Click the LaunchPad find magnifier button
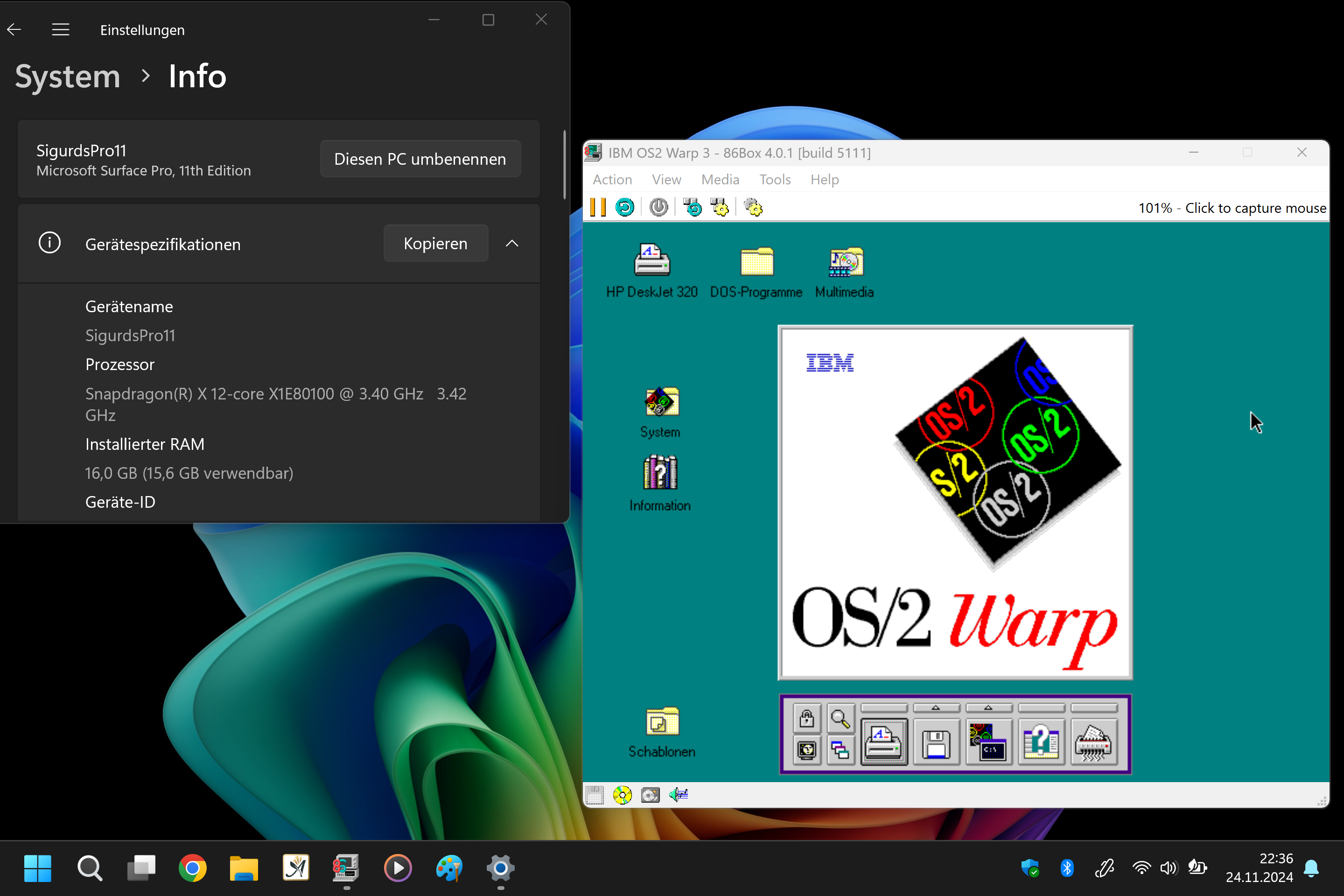Viewport: 1344px width, 896px height. (840, 718)
